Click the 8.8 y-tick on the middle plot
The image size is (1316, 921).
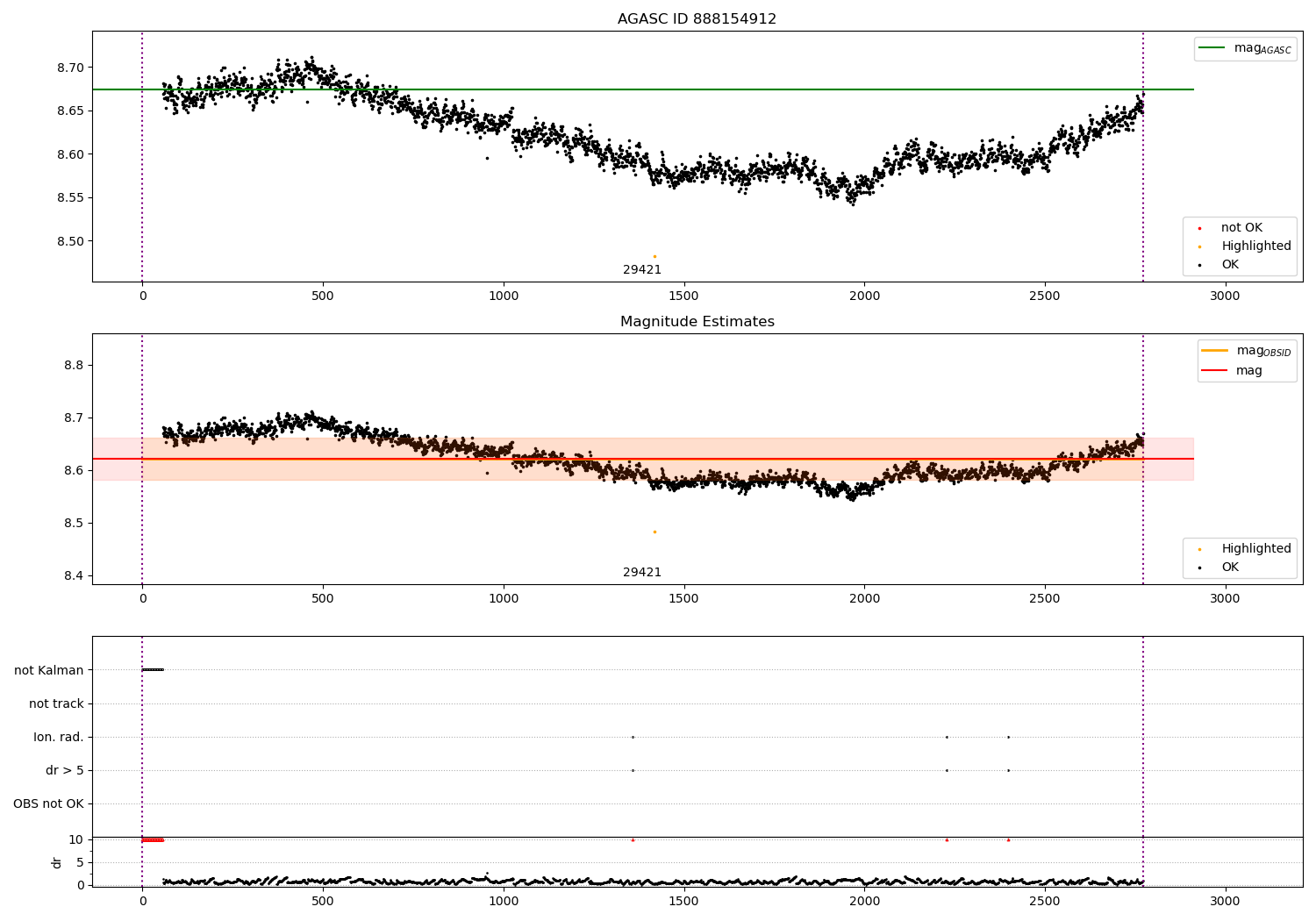click(x=74, y=365)
